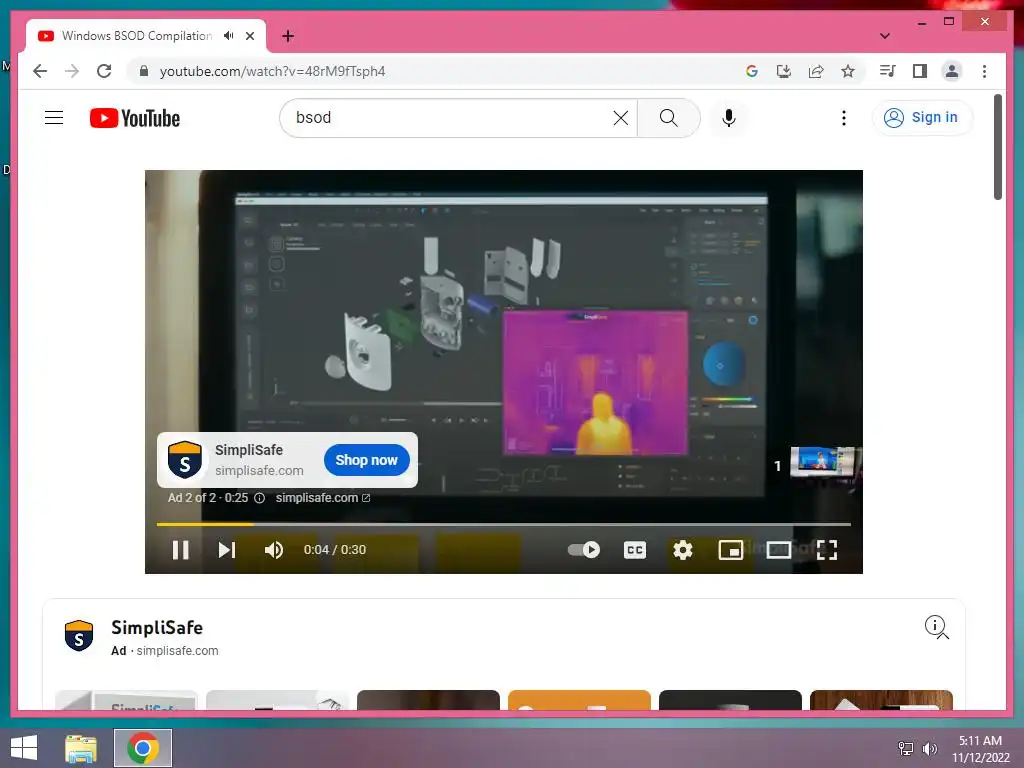This screenshot has height=768, width=1024.
Task: Enable miniplayer mode
Action: click(731, 550)
